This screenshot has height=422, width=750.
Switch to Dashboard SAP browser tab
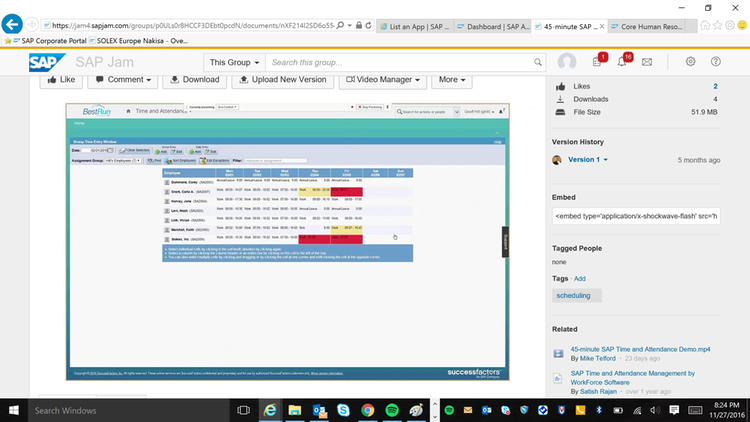(493, 26)
